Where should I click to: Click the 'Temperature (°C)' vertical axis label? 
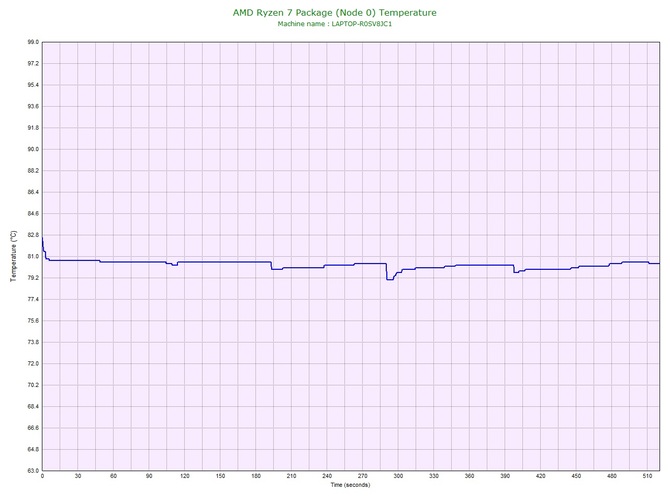14,256
